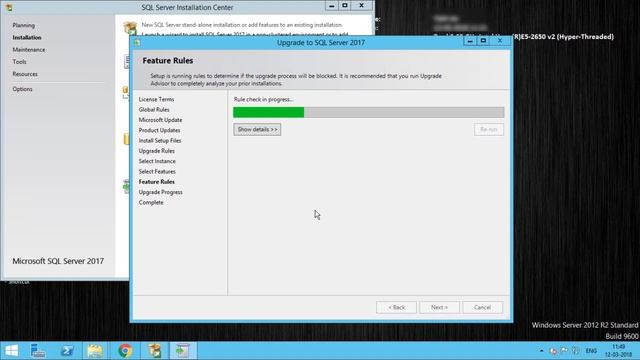
Task: Switch to SQL Server setup wizard taskbar icon
Action: (x=182, y=351)
